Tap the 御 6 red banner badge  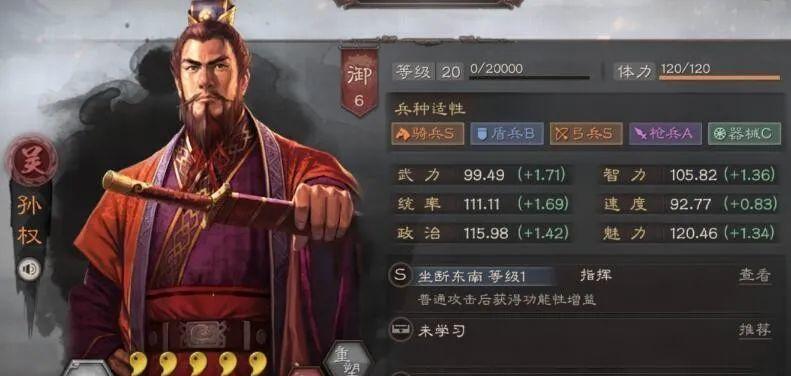[x=359, y=81]
